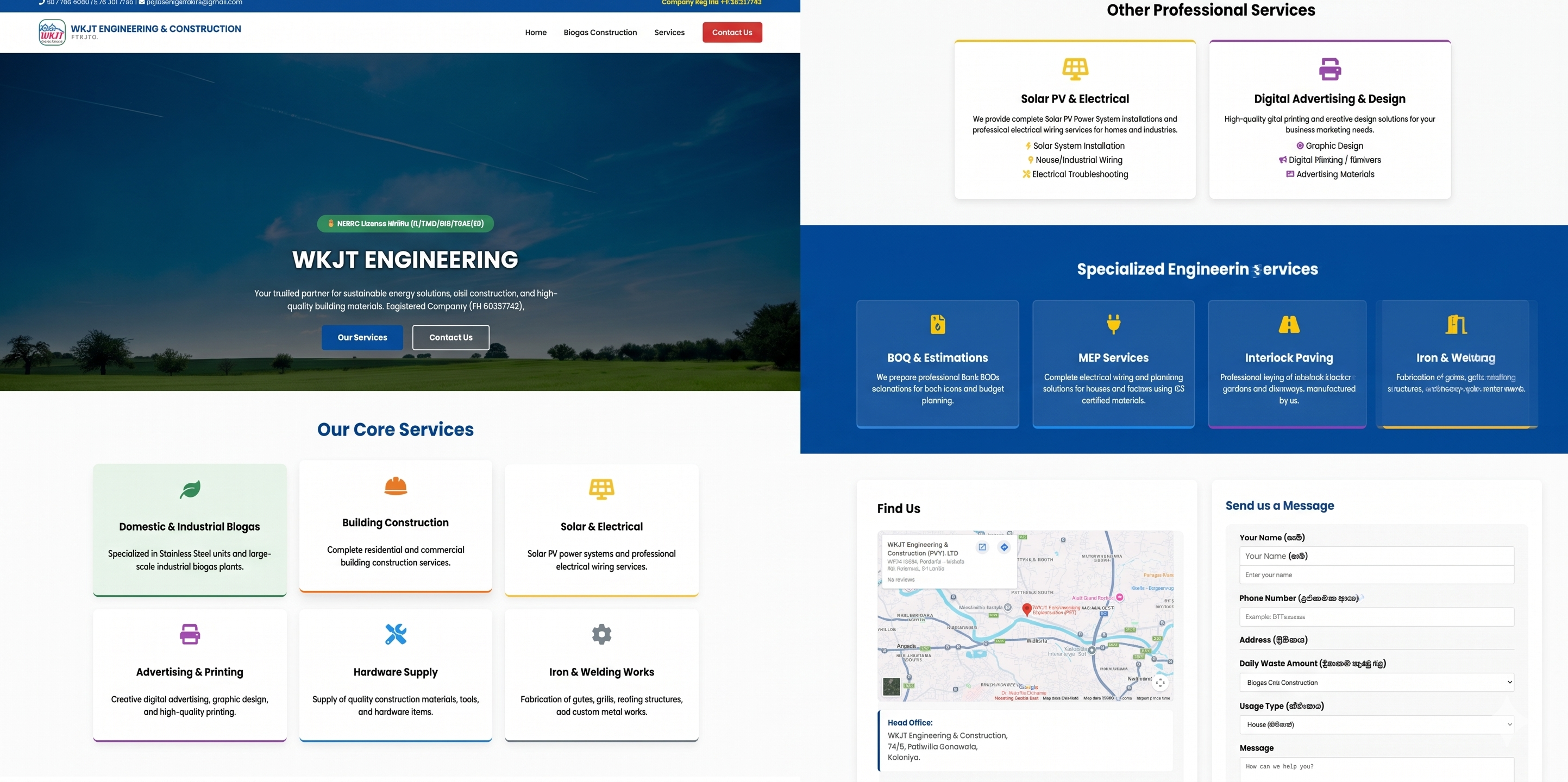Screen dimensions: 1568x782
Task: Switch to the satellite view thumbnail on the map
Action: (891, 687)
